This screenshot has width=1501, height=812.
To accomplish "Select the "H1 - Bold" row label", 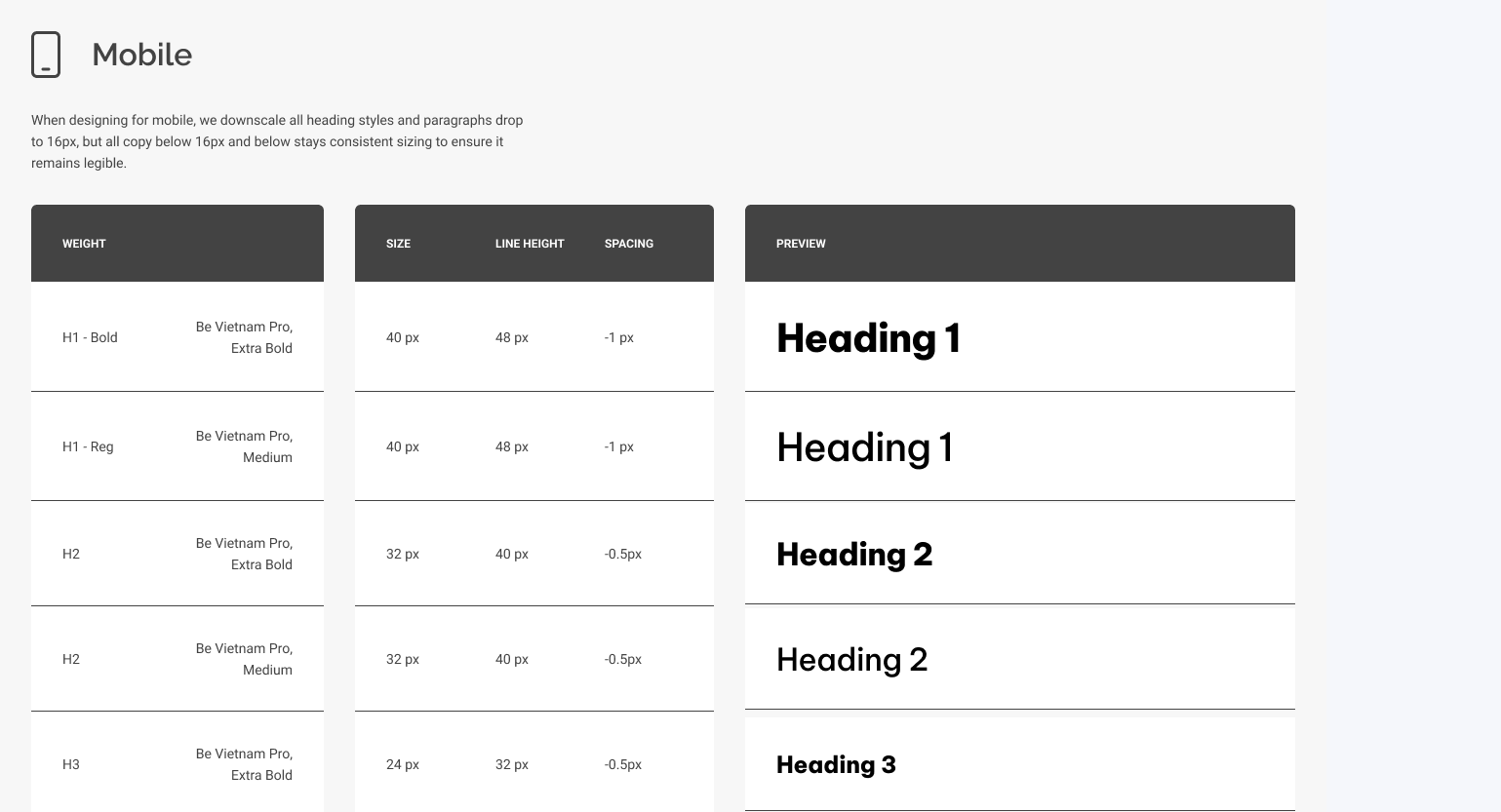I will pyautogui.click(x=90, y=337).
